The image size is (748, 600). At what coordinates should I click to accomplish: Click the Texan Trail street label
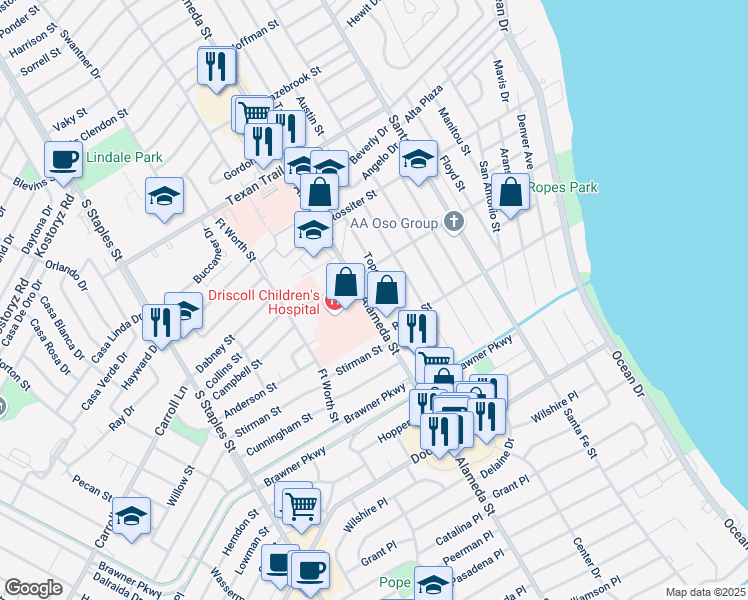pyautogui.click(x=254, y=187)
